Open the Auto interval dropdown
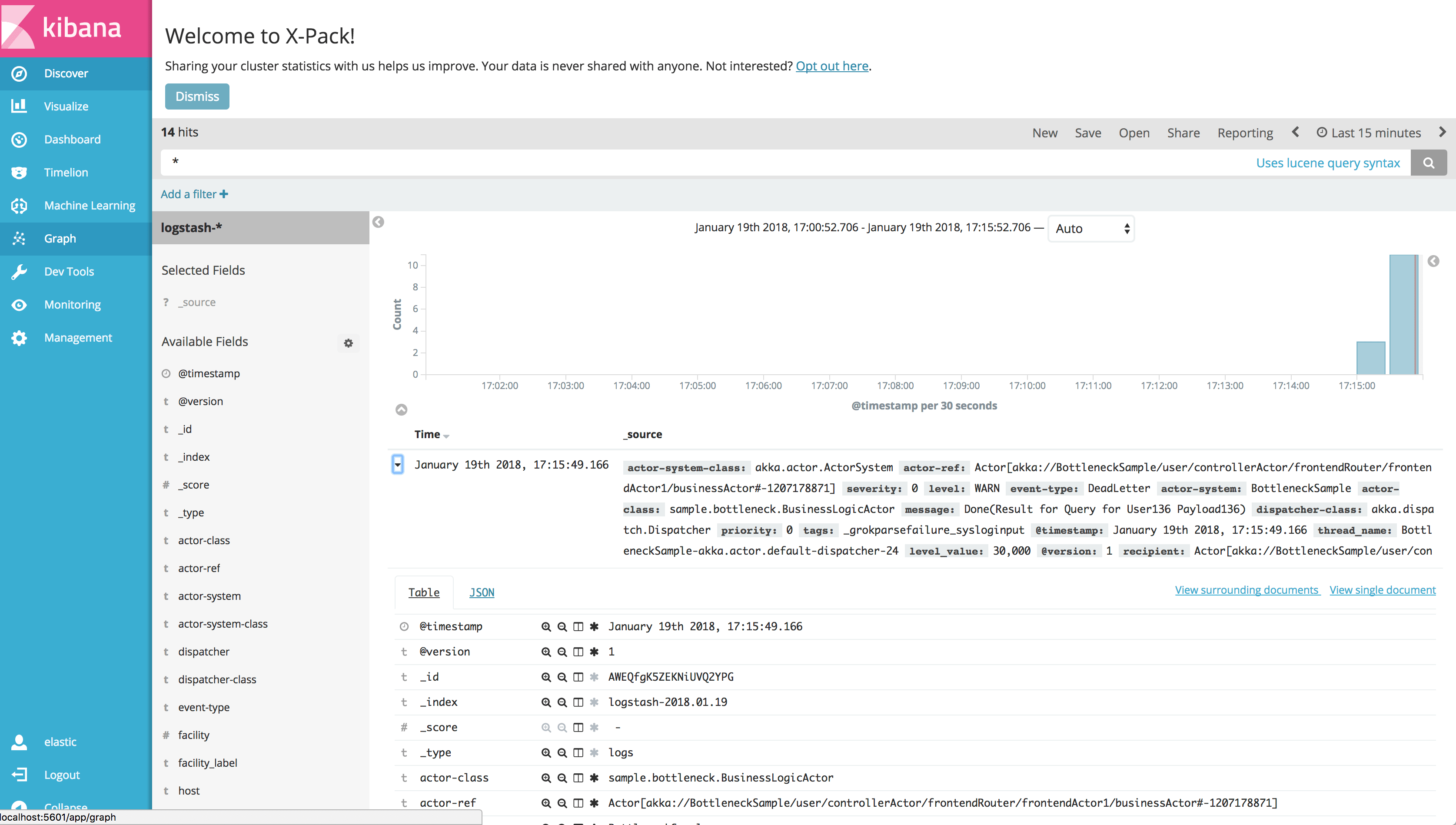 click(1091, 228)
